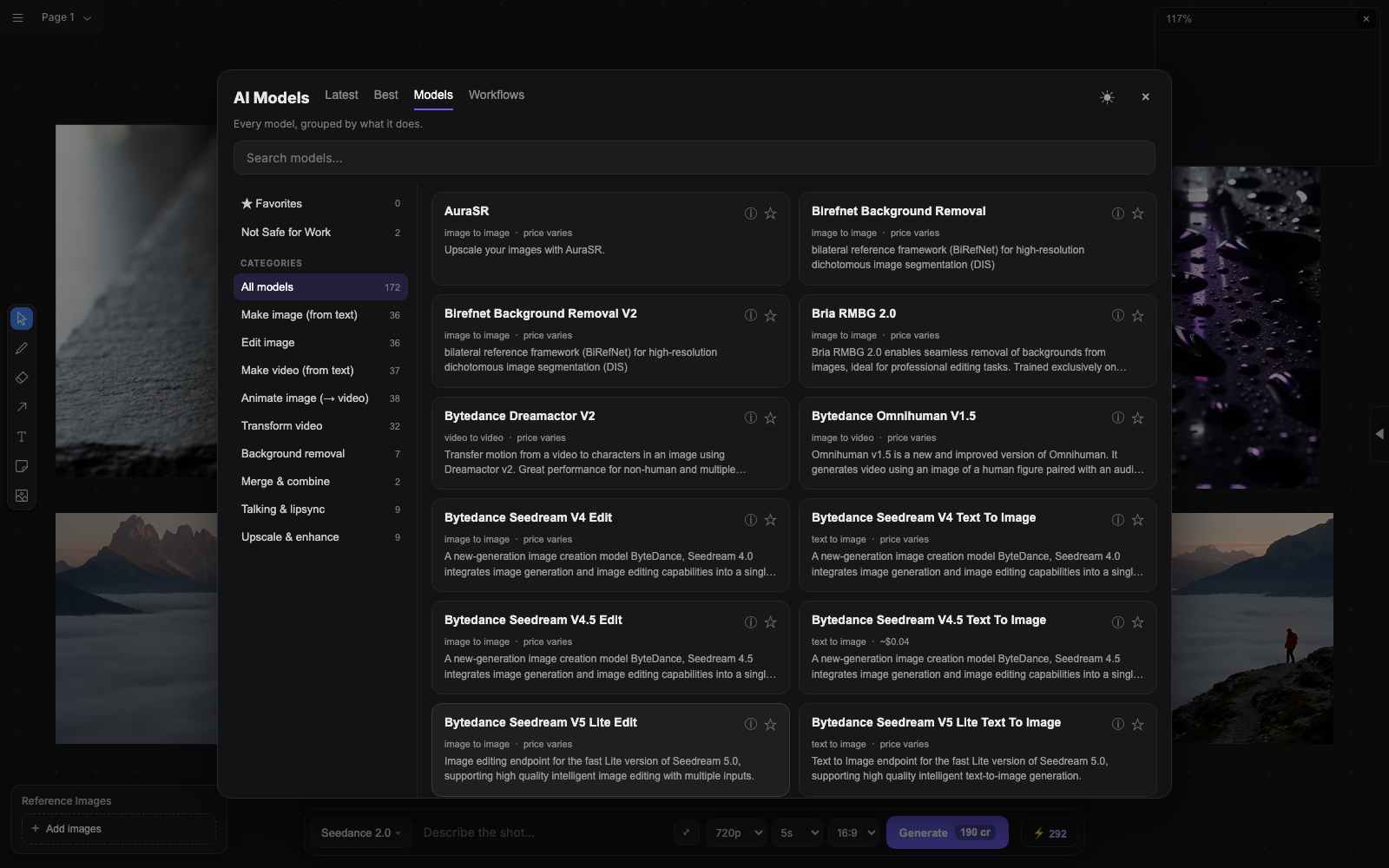This screenshot has width=1389, height=868.
Task: Open the 16:9 aspect ratio dropdown
Action: click(x=853, y=833)
